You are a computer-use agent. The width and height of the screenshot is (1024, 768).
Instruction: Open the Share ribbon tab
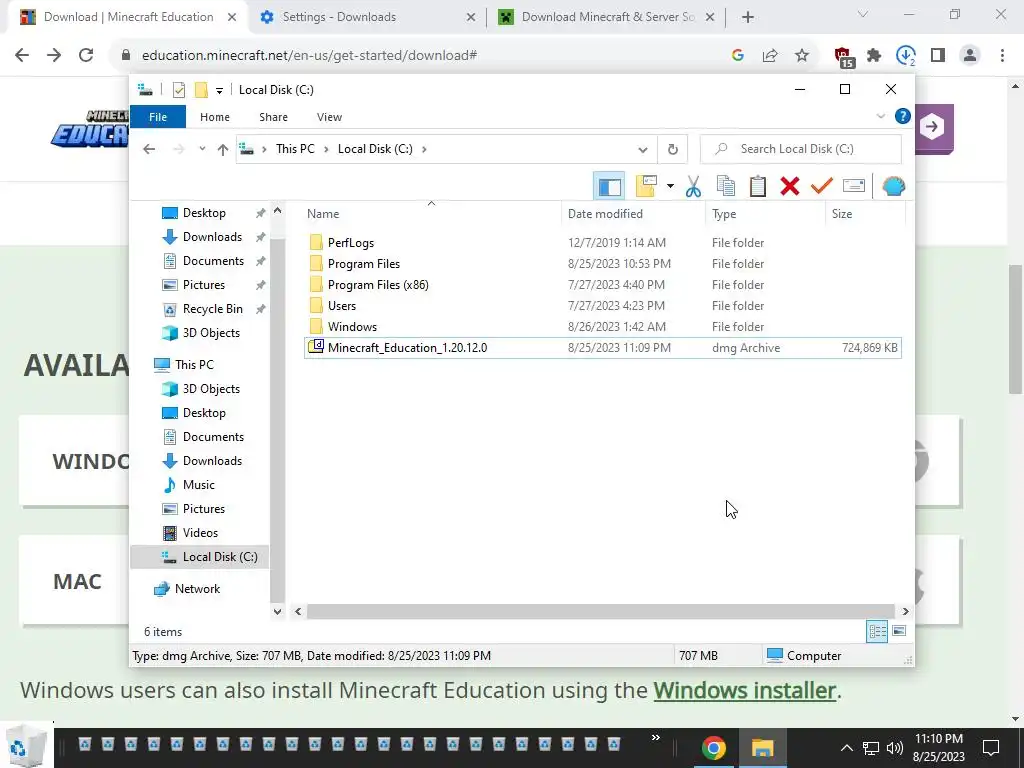273,117
